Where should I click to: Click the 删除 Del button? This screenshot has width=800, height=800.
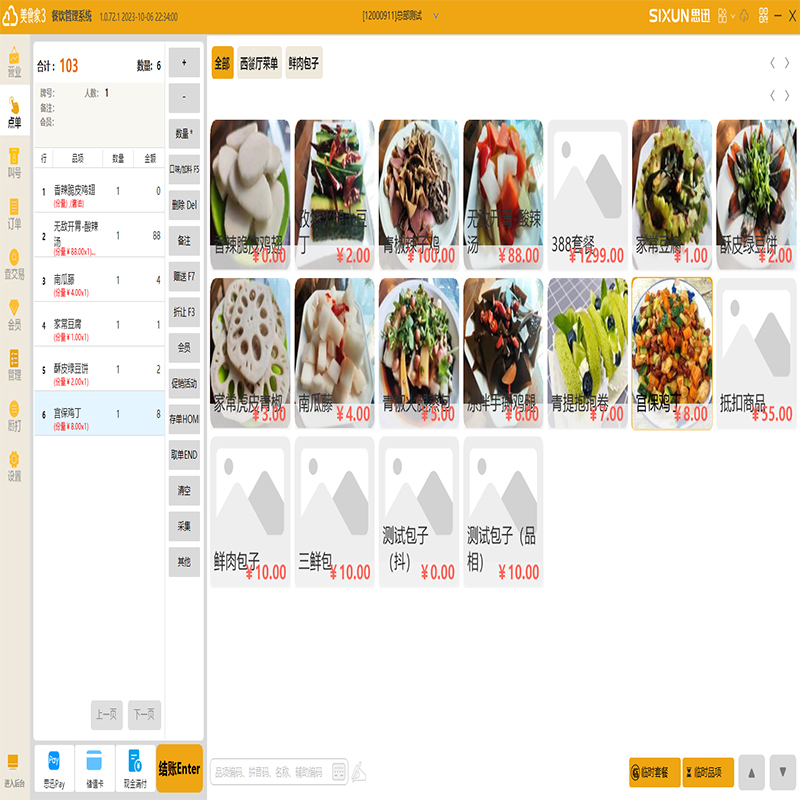tap(184, 205)
